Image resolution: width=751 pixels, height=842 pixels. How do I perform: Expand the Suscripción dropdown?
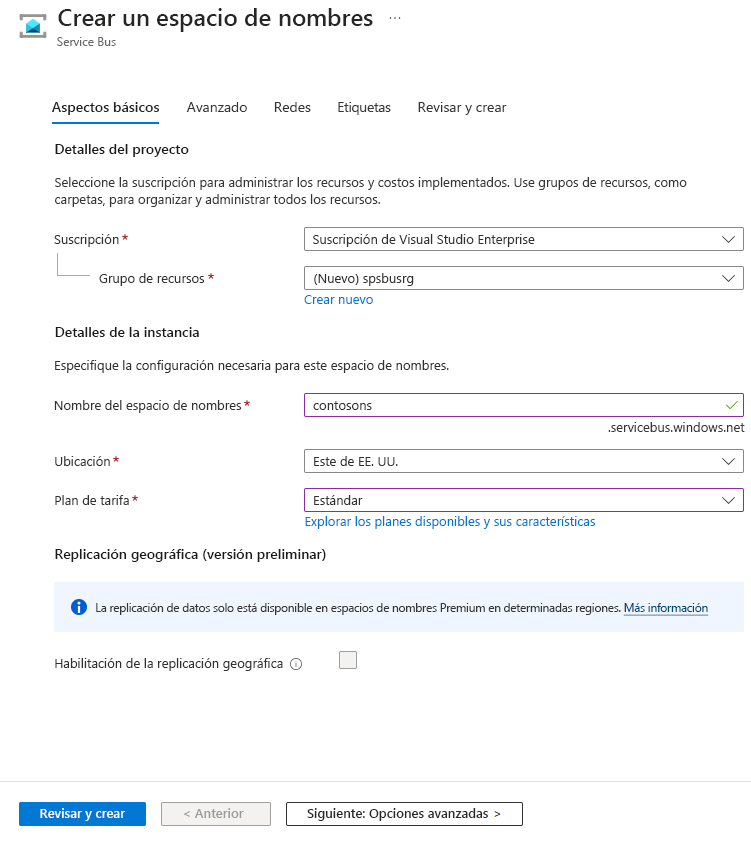(523, 239)
